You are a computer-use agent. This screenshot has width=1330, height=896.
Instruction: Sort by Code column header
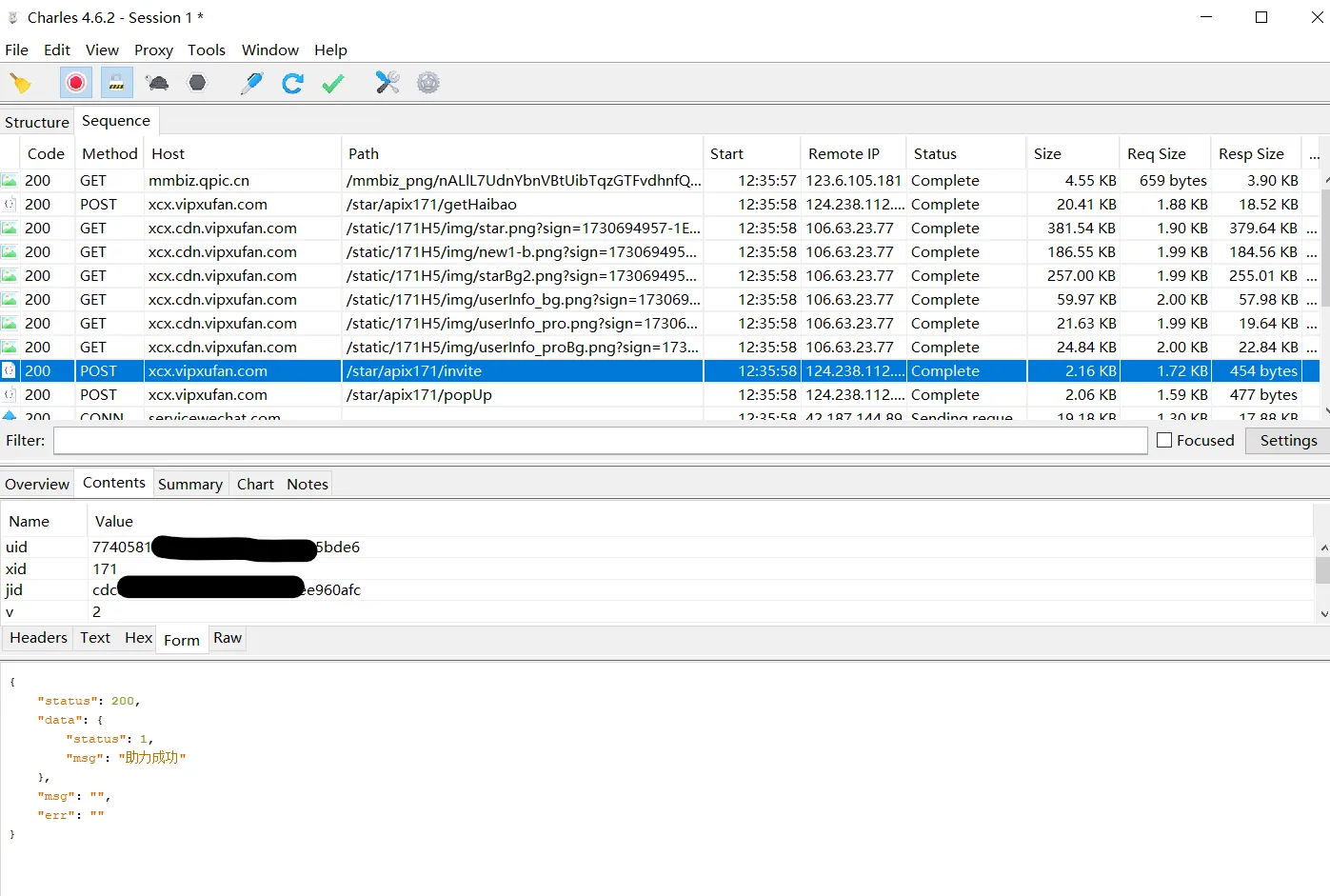(46, 153)
